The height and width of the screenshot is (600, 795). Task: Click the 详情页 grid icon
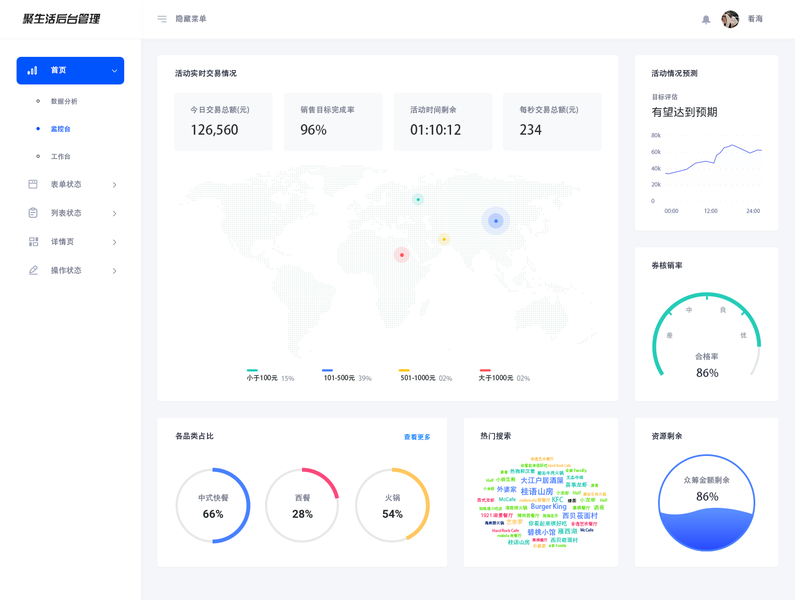[x=33, y=241]
